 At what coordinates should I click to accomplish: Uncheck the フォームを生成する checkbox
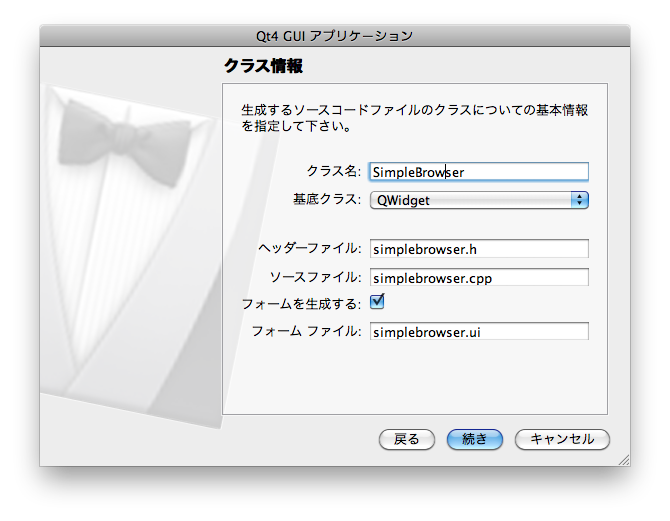377,302
